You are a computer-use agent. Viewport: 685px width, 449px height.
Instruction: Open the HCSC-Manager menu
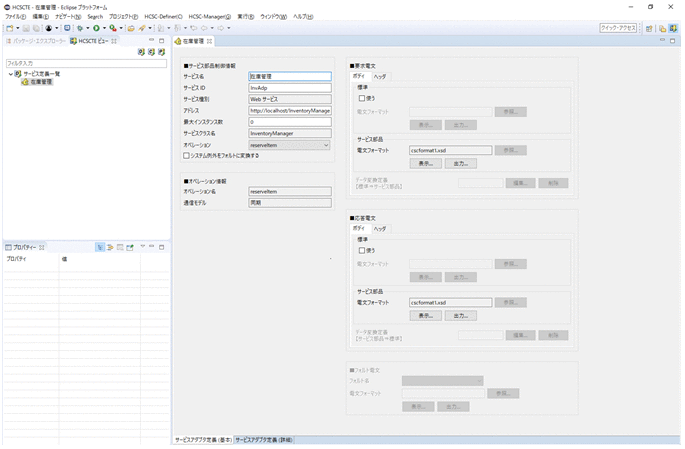209,17
